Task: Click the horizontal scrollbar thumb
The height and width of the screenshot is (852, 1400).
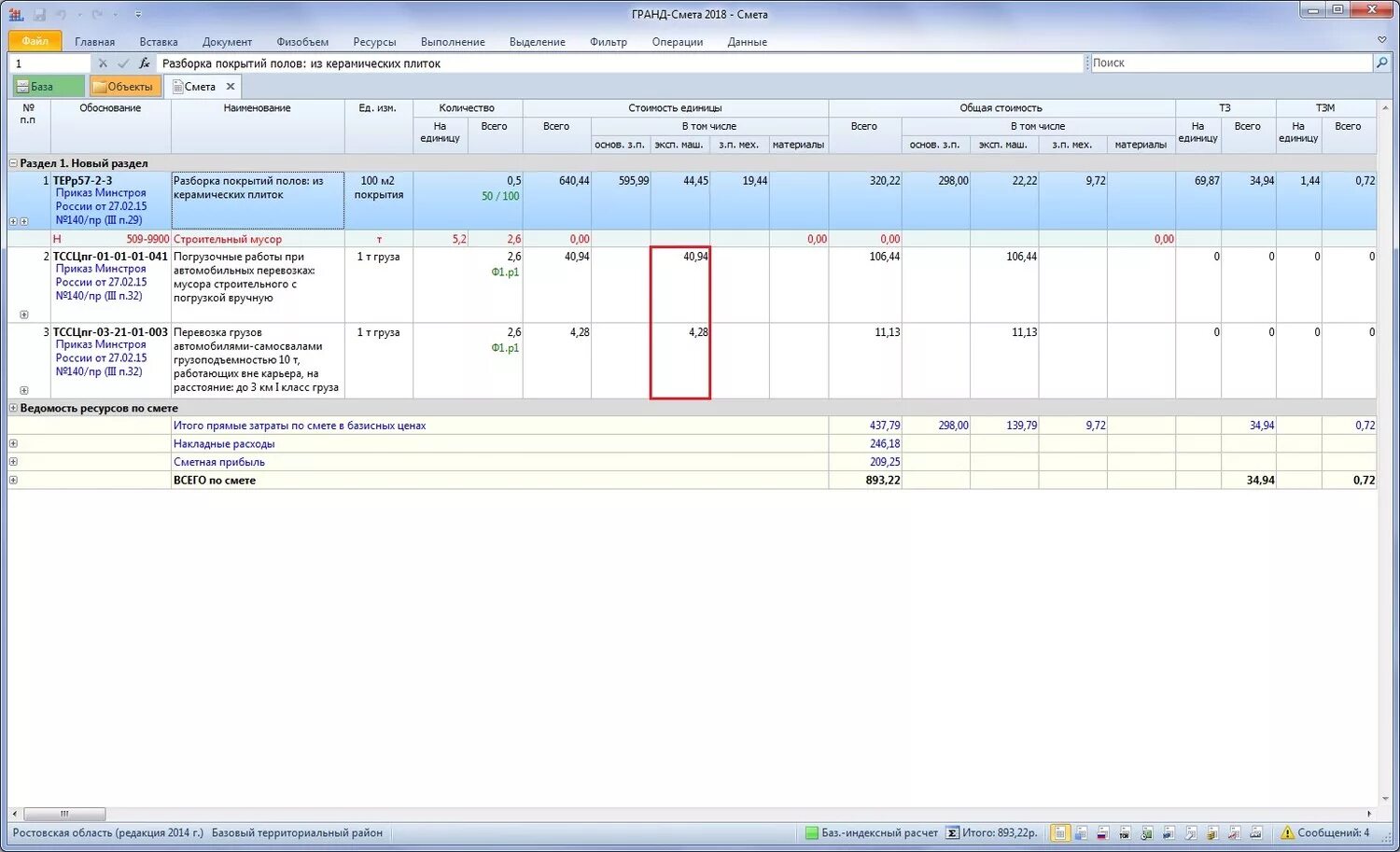Action: point(63,814)
